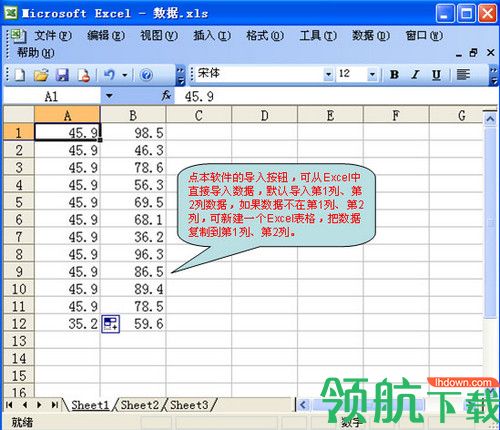Open the 视图(V) menu

point(159,35)
